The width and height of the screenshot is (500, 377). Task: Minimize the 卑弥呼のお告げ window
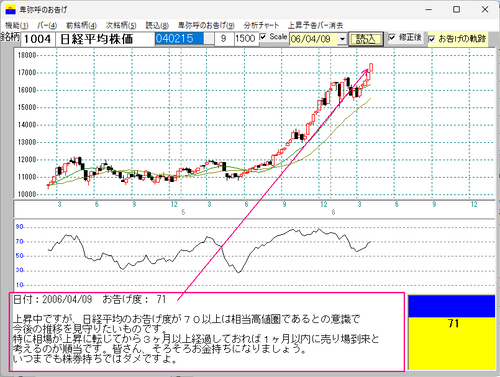coord(429,10)
